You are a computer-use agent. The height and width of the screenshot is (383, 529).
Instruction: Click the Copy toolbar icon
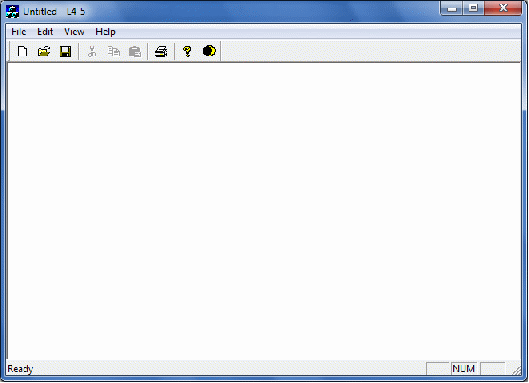(x=114, y=51)
